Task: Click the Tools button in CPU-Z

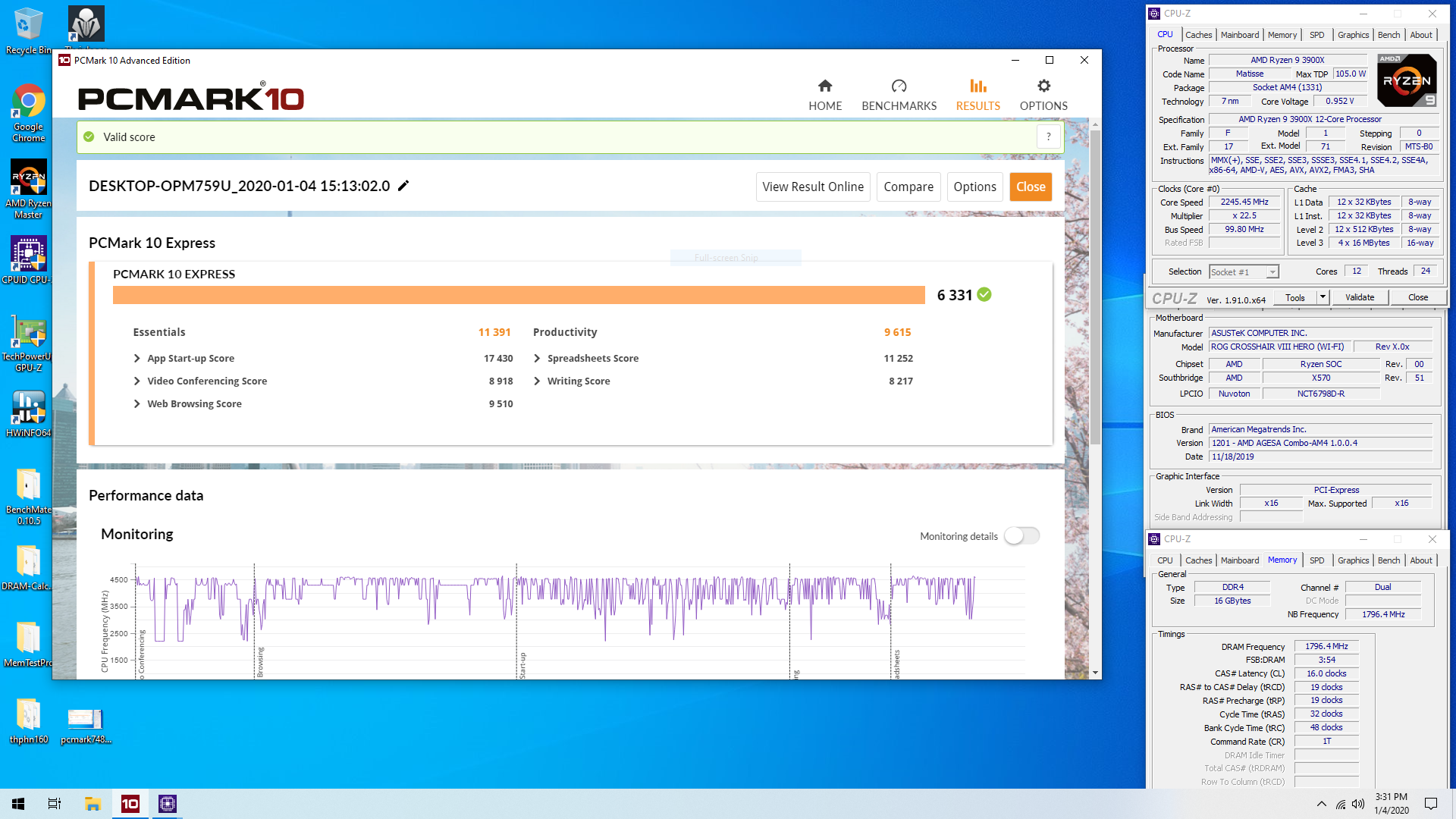Action: coord(1294,298)
